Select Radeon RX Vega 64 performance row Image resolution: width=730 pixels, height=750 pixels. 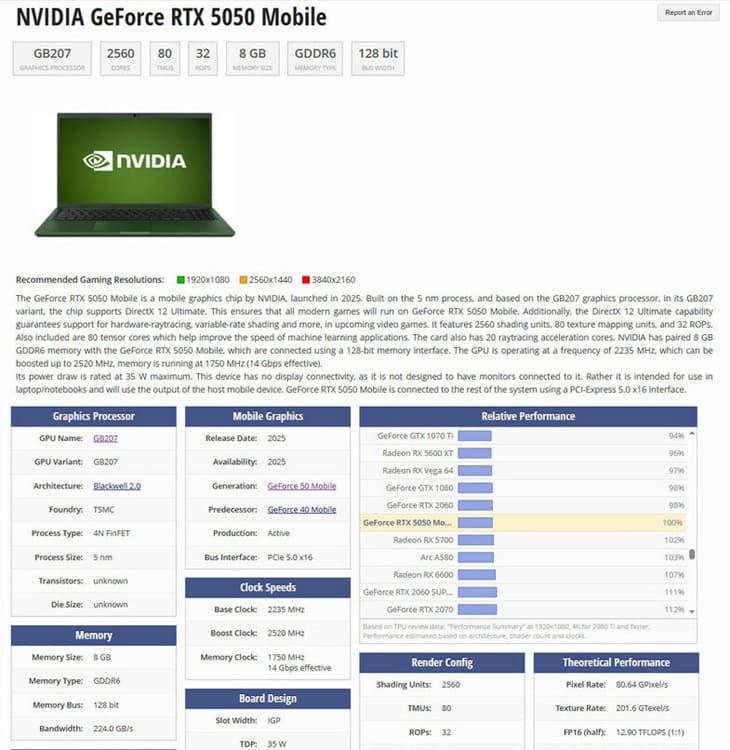pyautogui.click(x=523, y=471)
